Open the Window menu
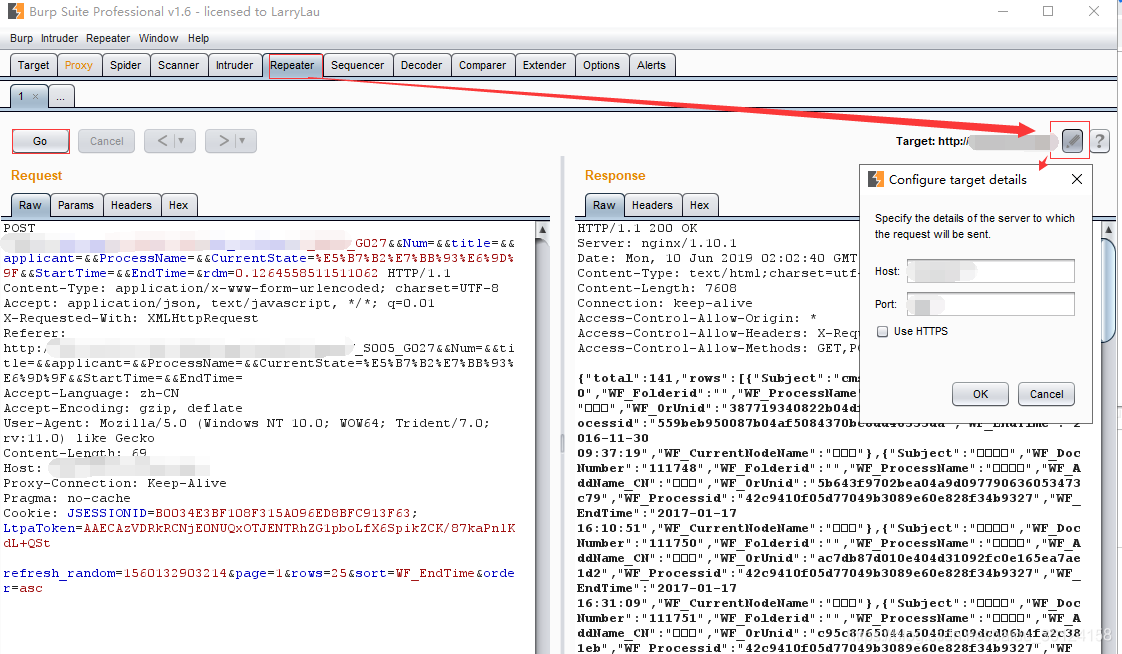Viewport: 1122px width, 654px height. click(158, 39)
